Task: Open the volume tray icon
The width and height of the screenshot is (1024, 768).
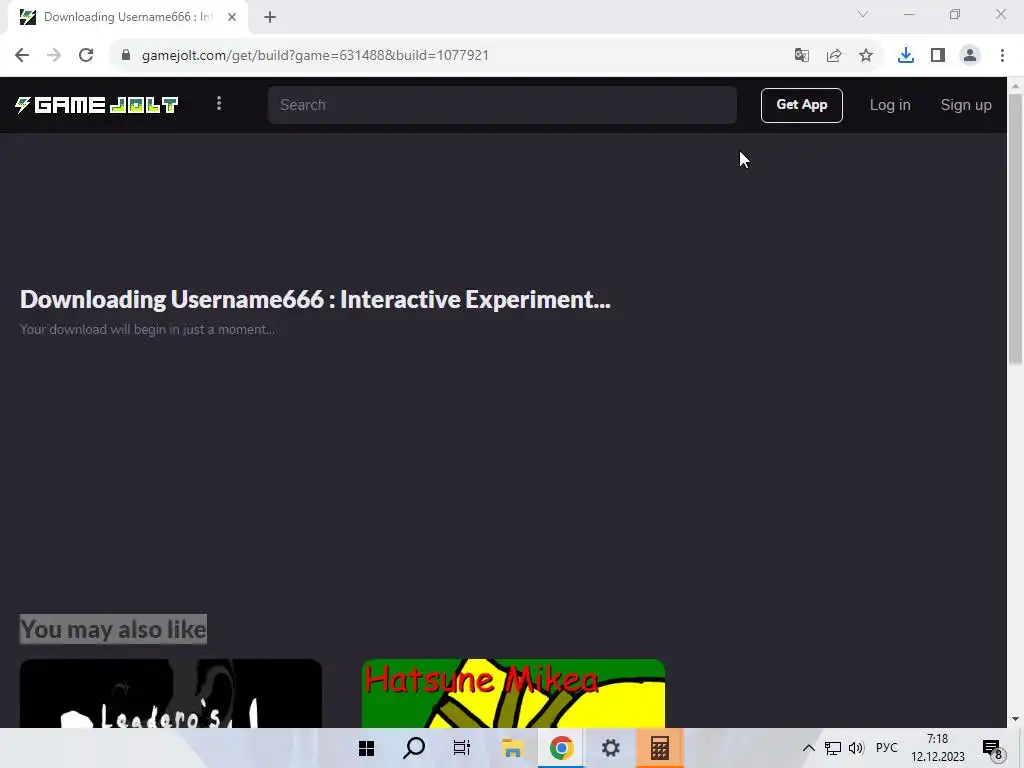Action: pyautogui.click(x=856, y=748)
